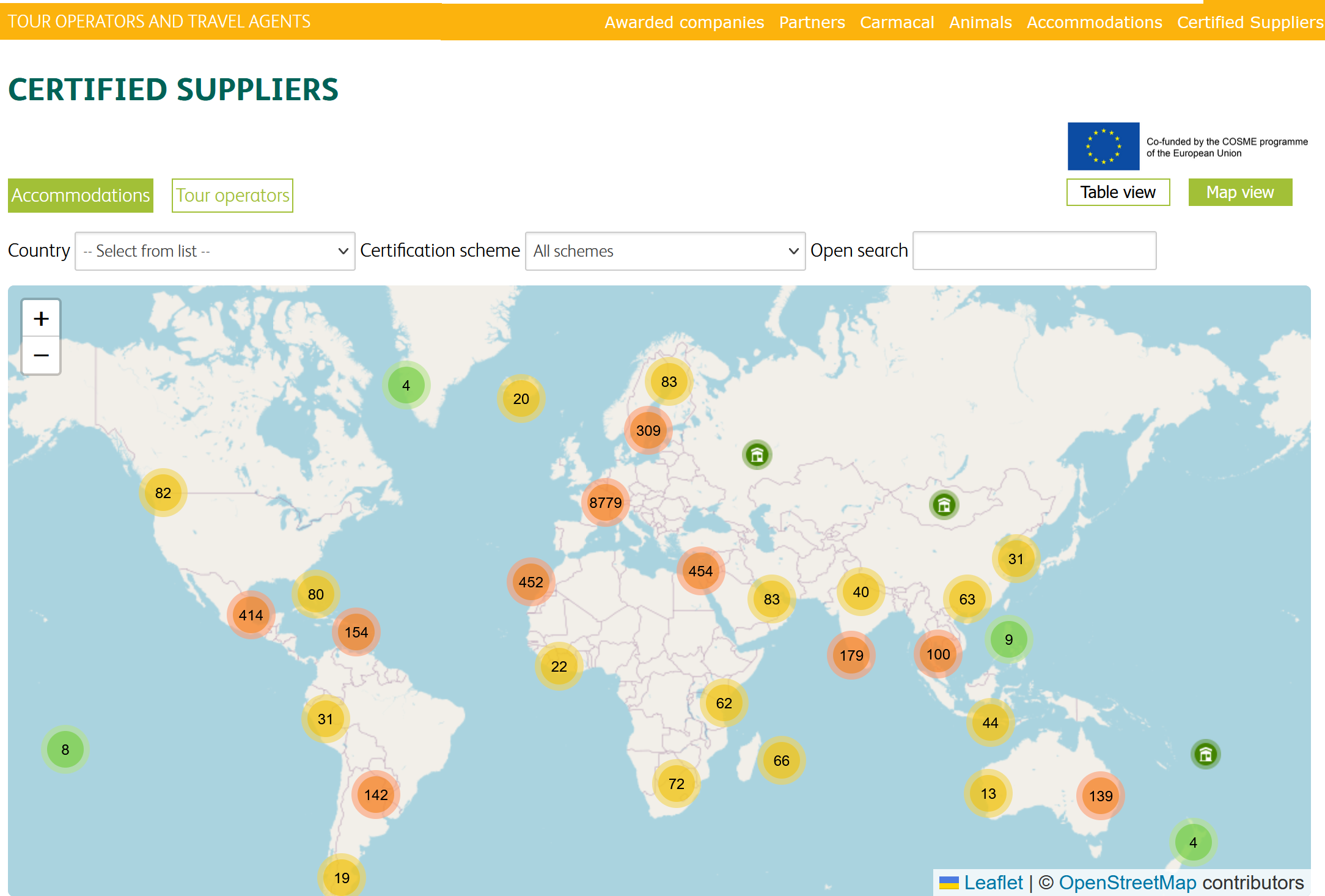Open the 8779 cluster over Europe
1325x896 pixels.
coord(605,502)
